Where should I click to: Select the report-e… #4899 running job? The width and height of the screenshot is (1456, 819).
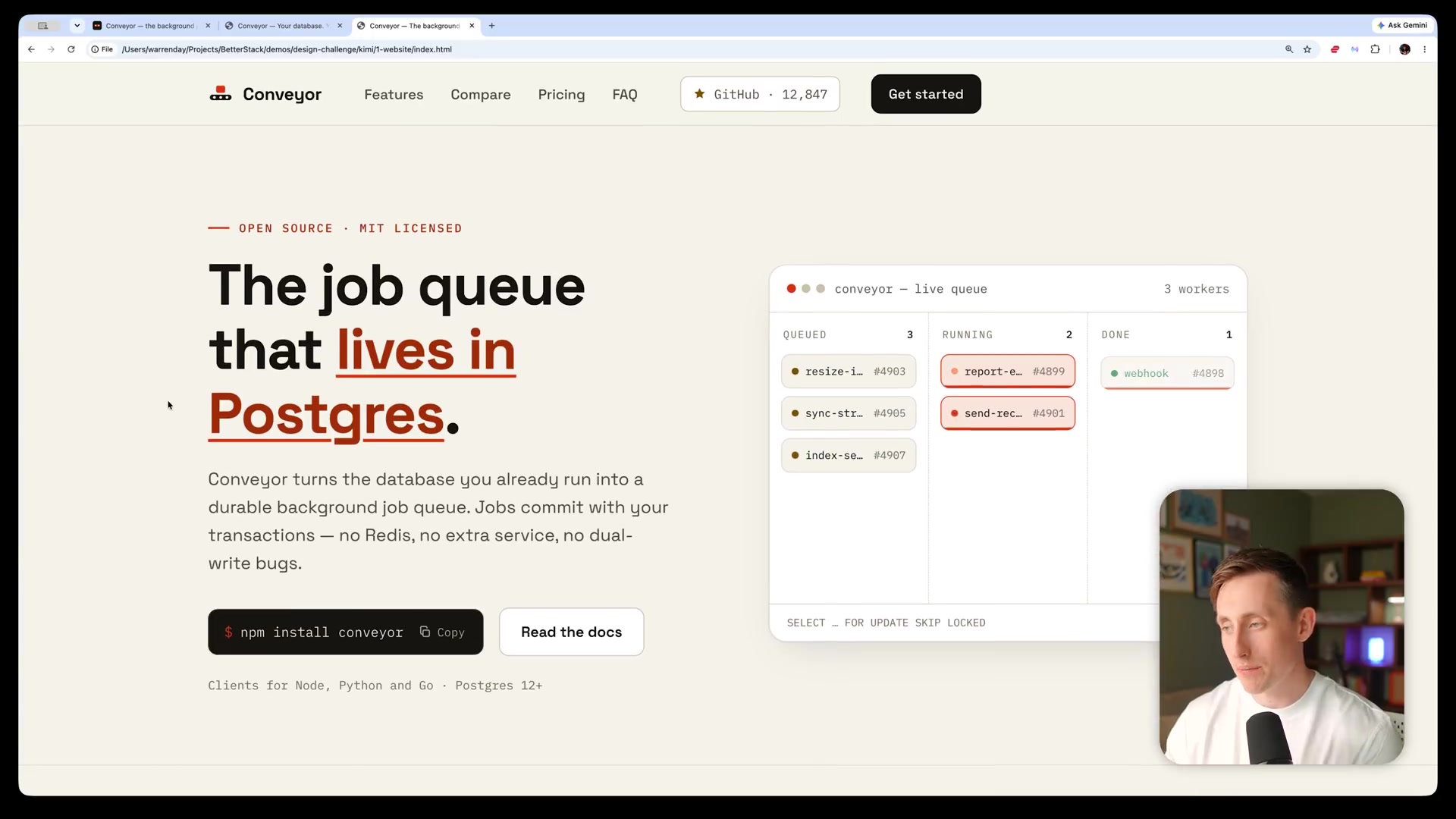coord(1008,372)
